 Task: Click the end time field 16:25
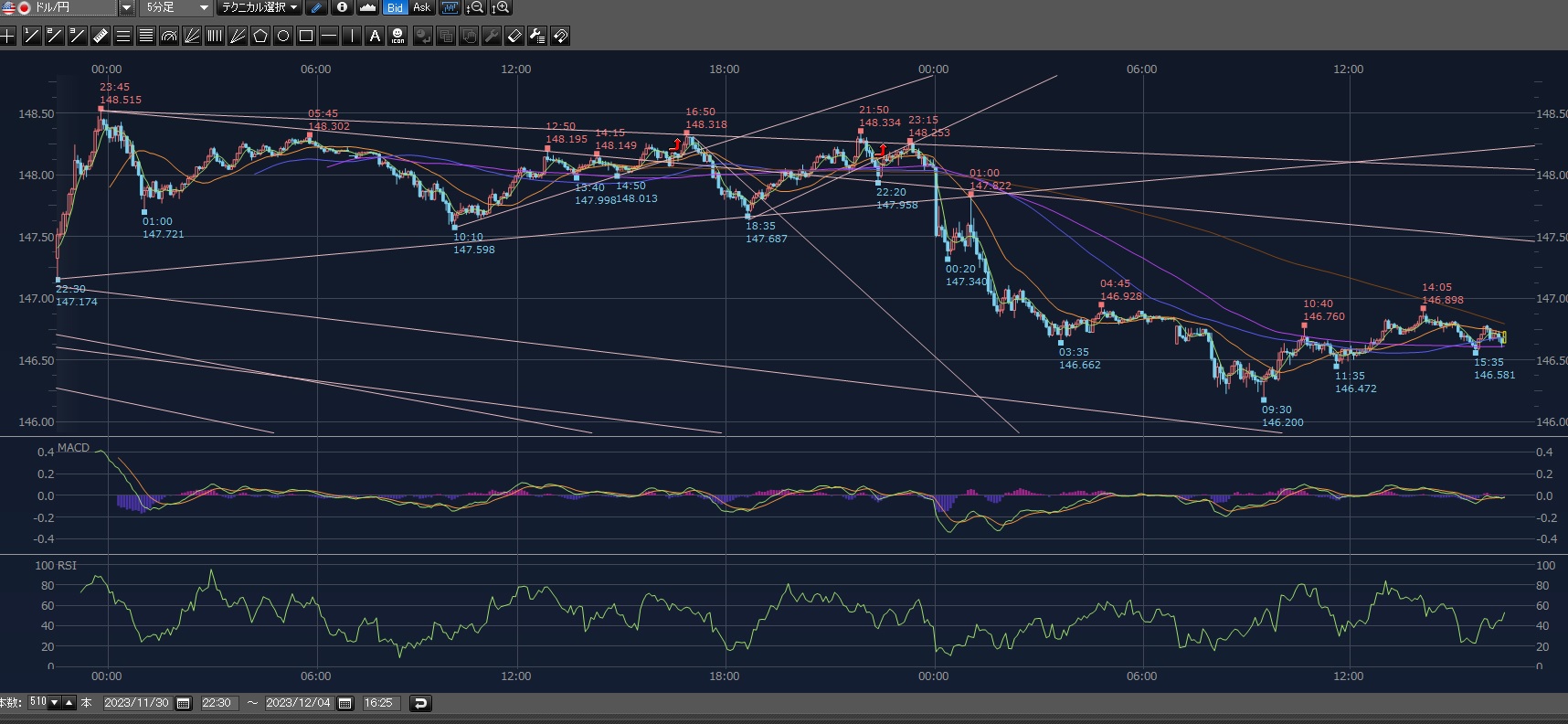(x=378, y=703)
